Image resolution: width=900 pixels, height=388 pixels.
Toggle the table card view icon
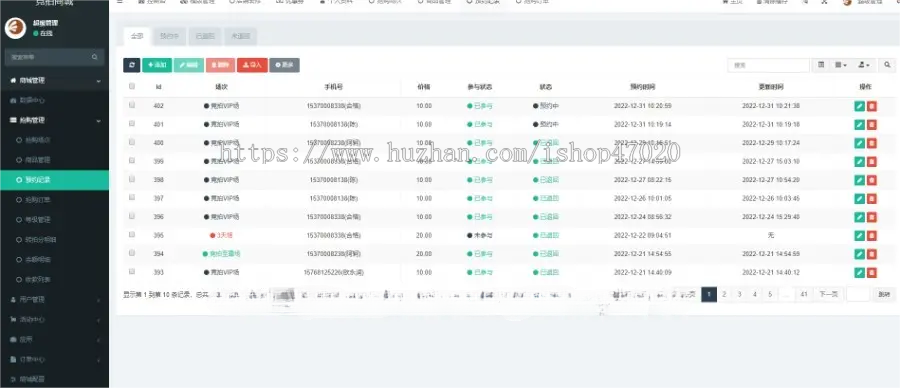(821, 65)
